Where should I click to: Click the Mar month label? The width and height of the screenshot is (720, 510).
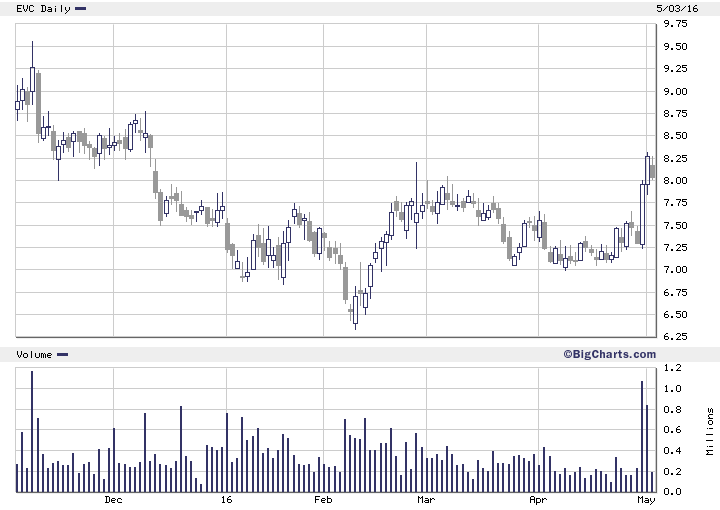(426, 500)
